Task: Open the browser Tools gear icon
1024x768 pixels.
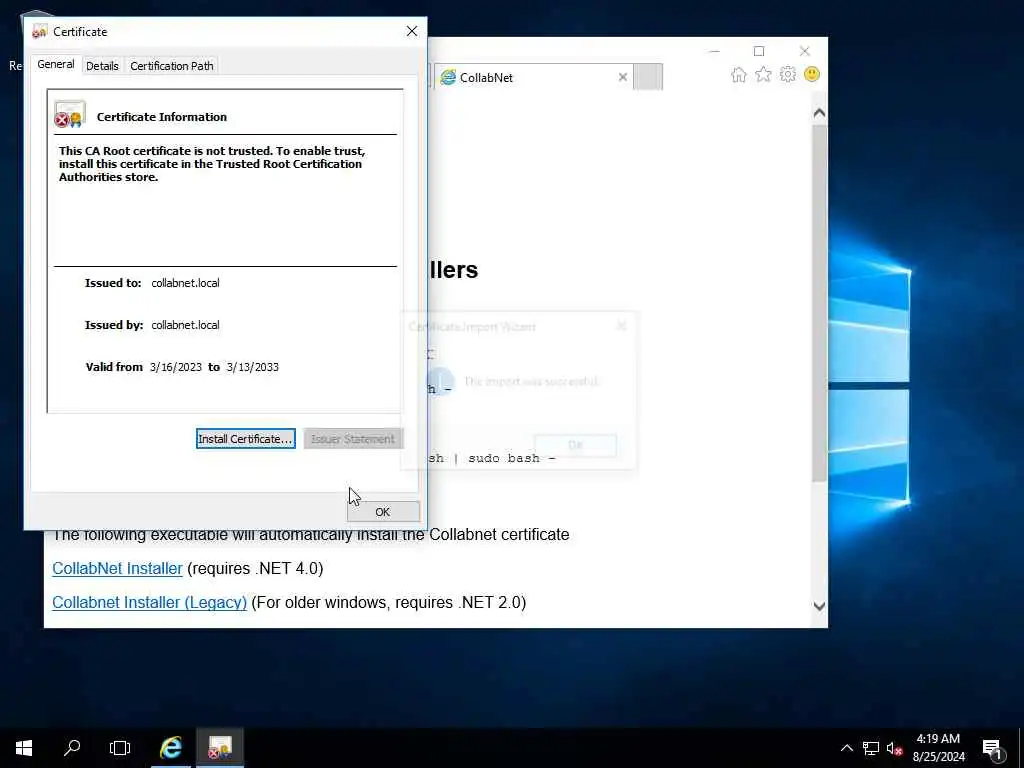Action: click(x=788, y=74)
